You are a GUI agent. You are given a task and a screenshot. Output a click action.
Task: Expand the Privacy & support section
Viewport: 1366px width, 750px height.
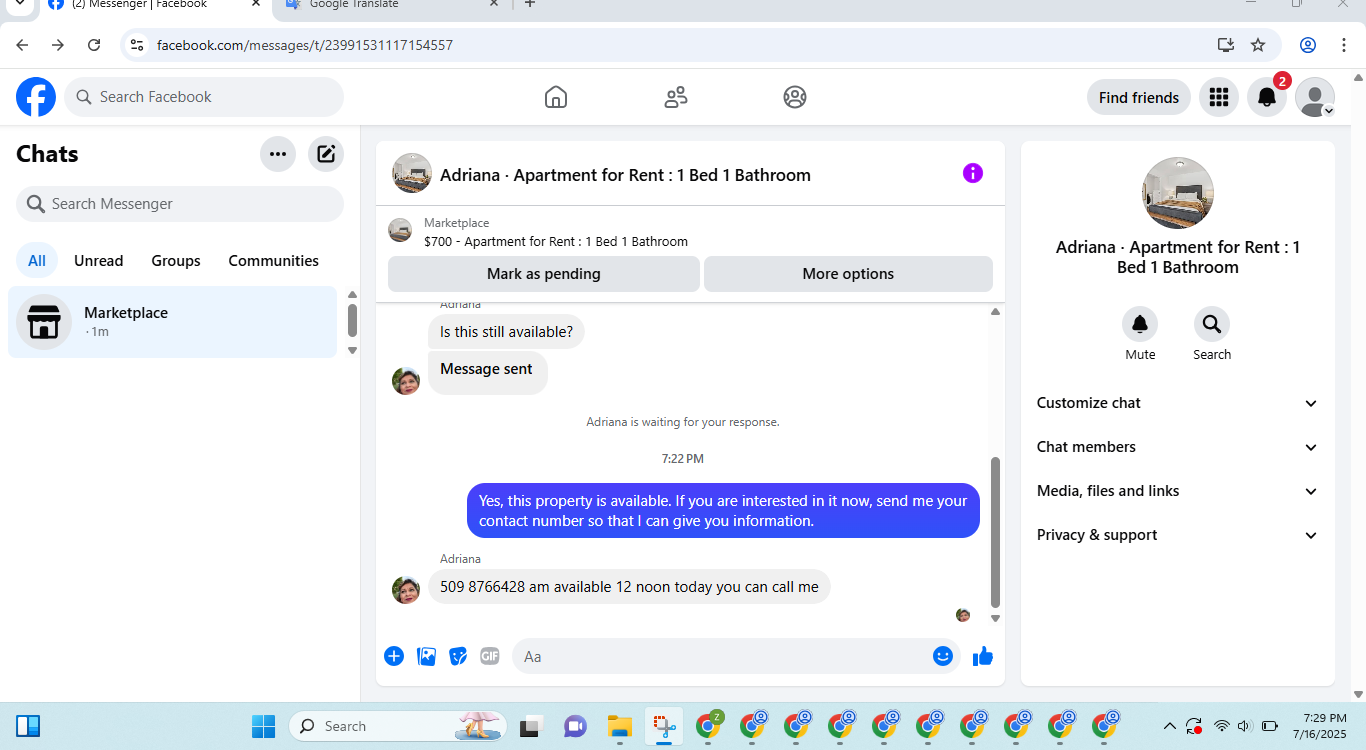[1178, 535]
